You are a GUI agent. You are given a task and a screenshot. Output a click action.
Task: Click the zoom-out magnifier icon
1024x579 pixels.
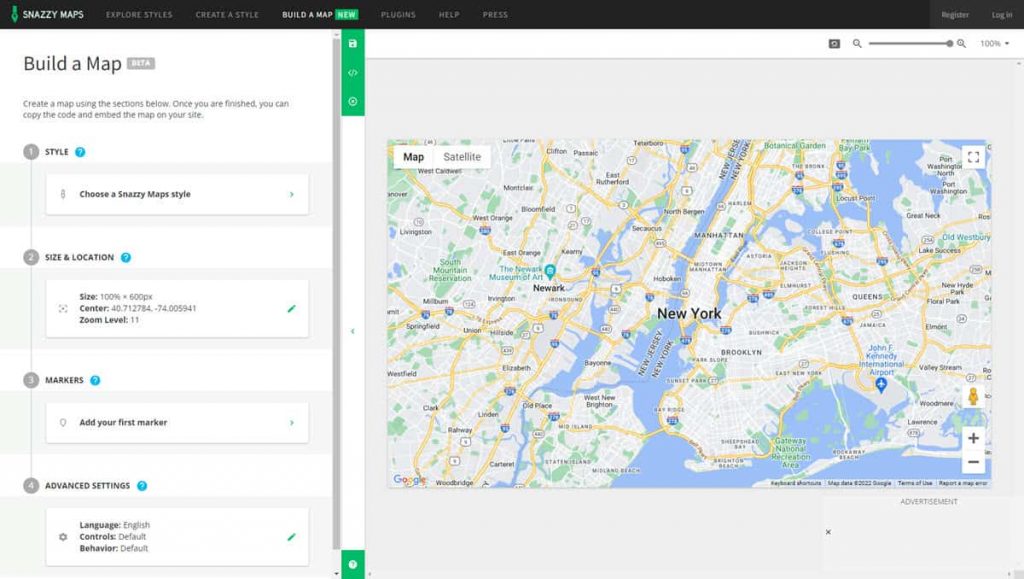(857, 44)
